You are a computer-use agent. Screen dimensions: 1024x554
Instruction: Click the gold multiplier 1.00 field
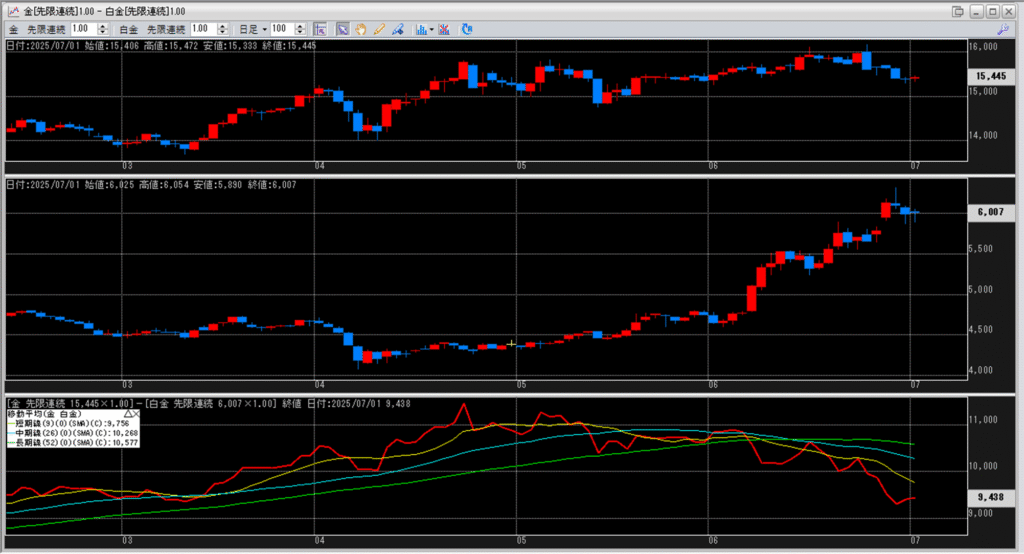click(x=83, y=29)
